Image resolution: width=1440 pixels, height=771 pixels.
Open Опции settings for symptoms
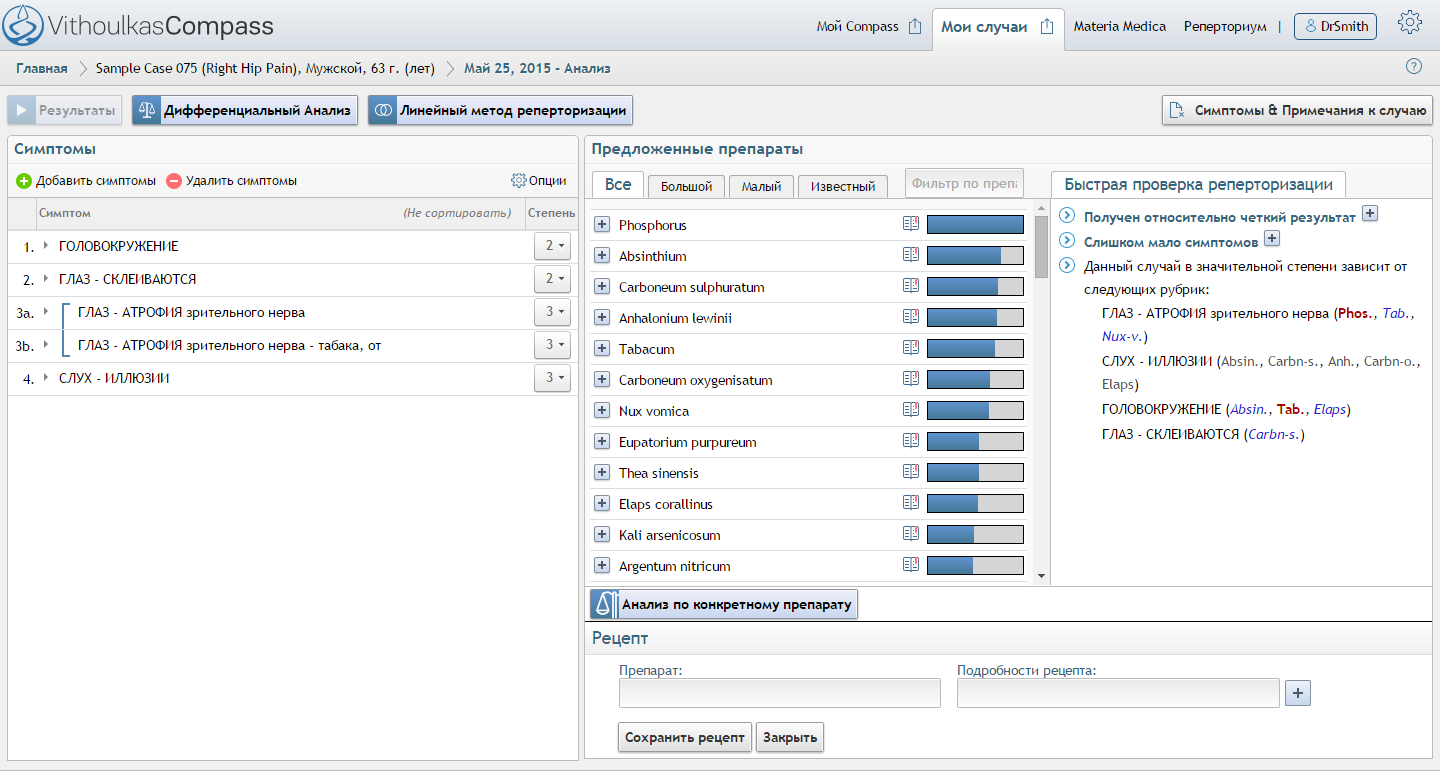[x=539, y=181]
